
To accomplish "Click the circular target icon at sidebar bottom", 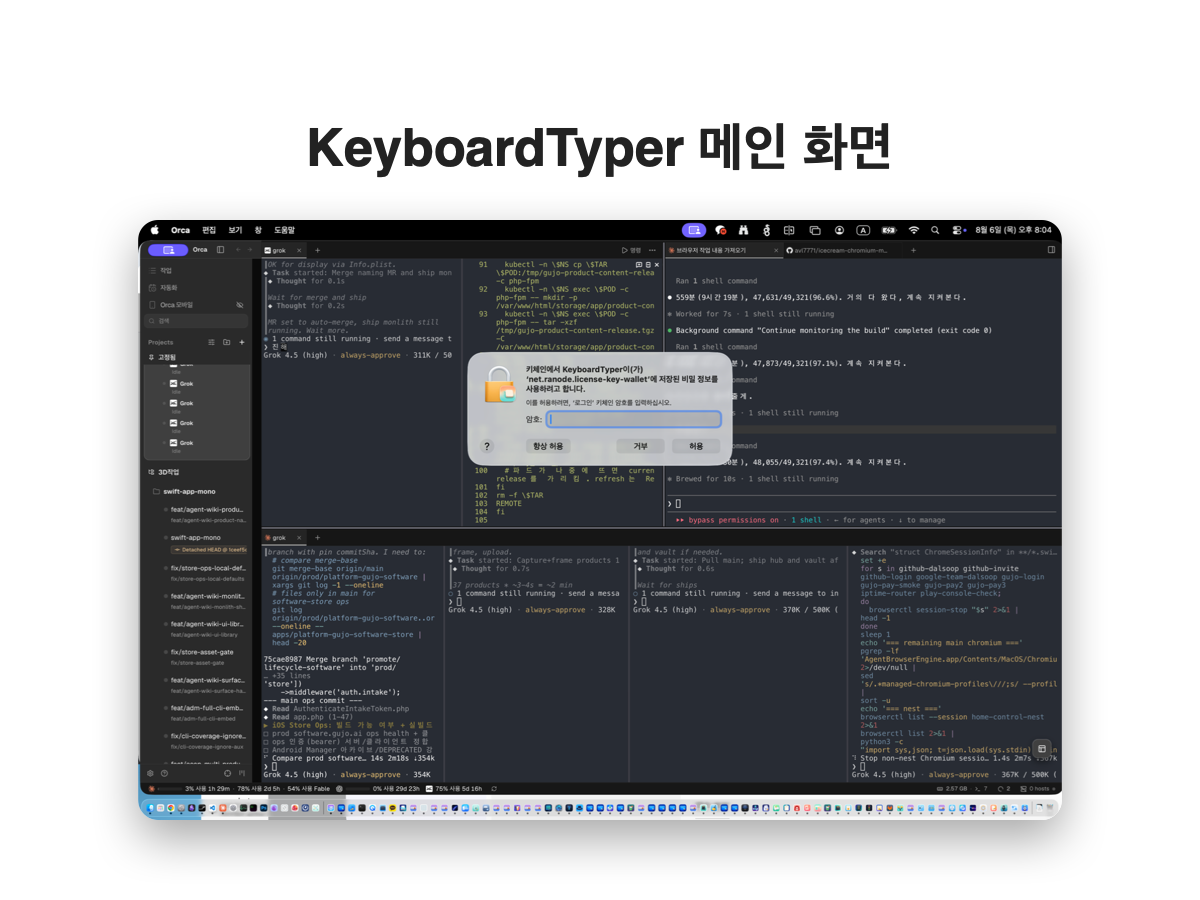I will (x=227, y=773).
